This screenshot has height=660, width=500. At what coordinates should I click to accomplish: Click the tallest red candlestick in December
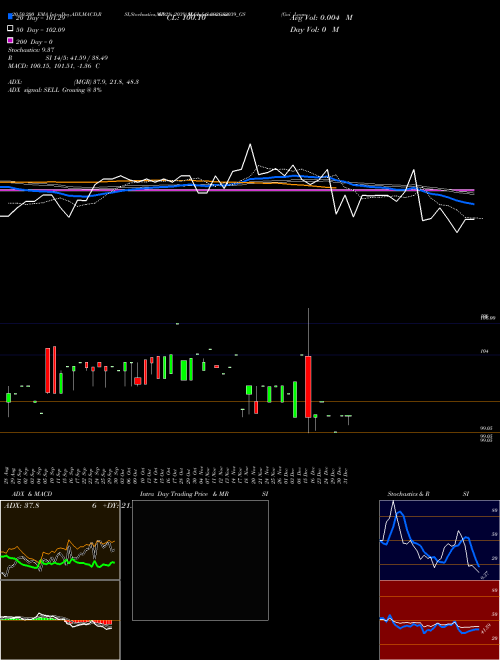tap(309, 387)
